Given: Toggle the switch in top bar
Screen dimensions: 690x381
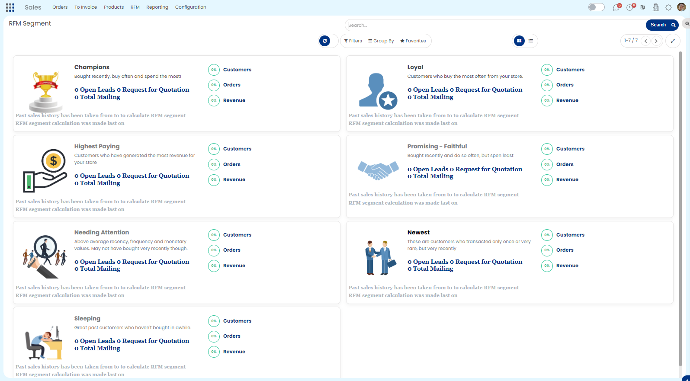Looking at the screenshot, I should [596, 7].
